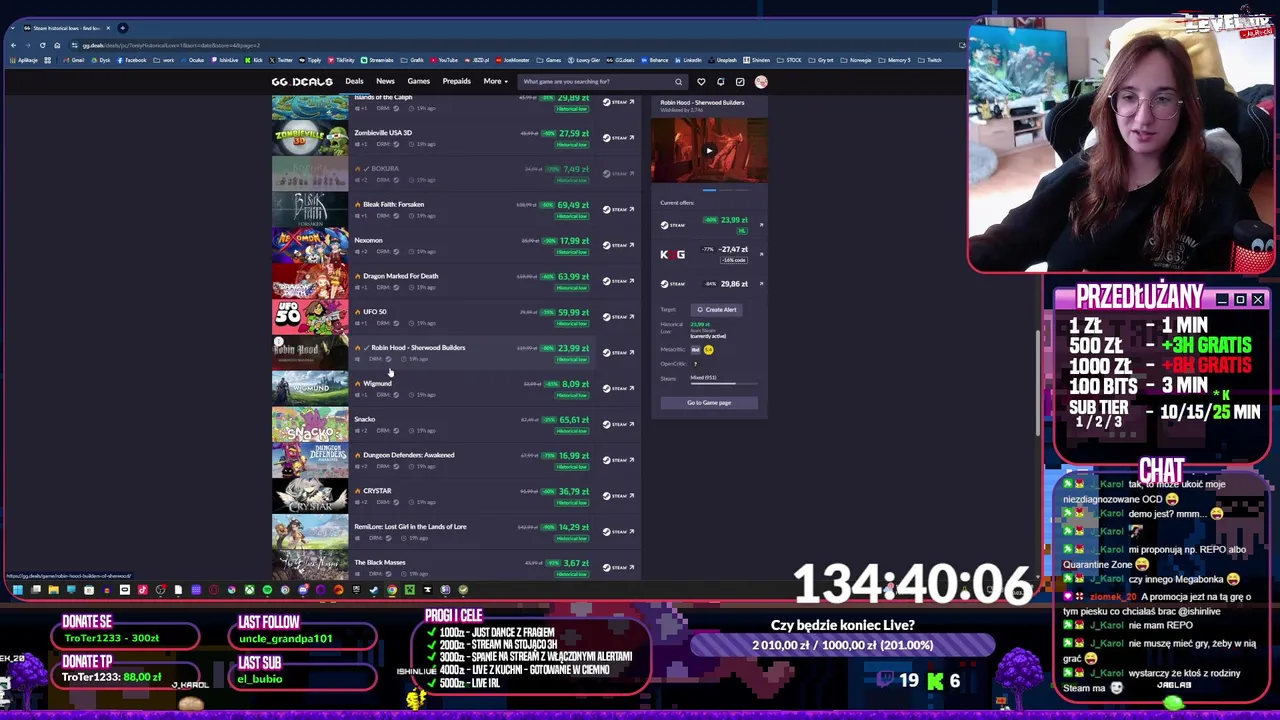Click the browser back arrow
This screenshot has height=720, width=1280.
[13, 45]
